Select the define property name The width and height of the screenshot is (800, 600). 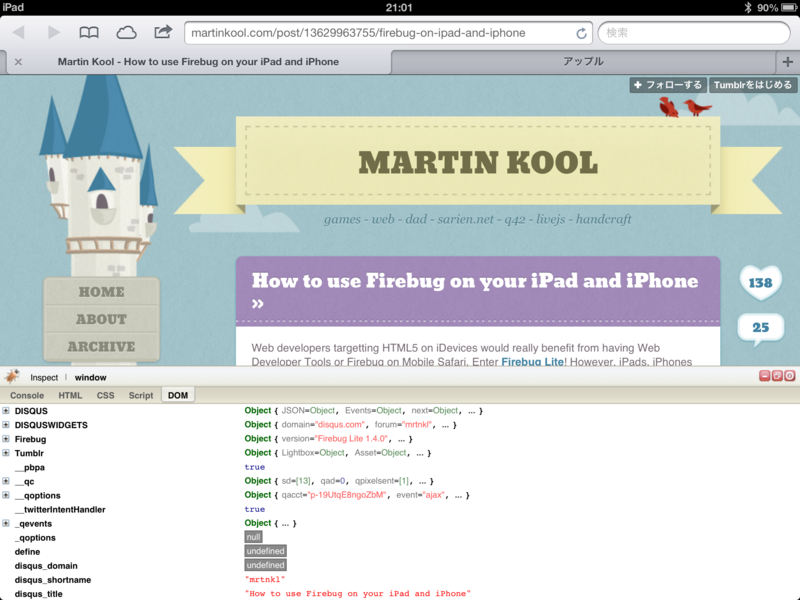click(x=27, y=552)
